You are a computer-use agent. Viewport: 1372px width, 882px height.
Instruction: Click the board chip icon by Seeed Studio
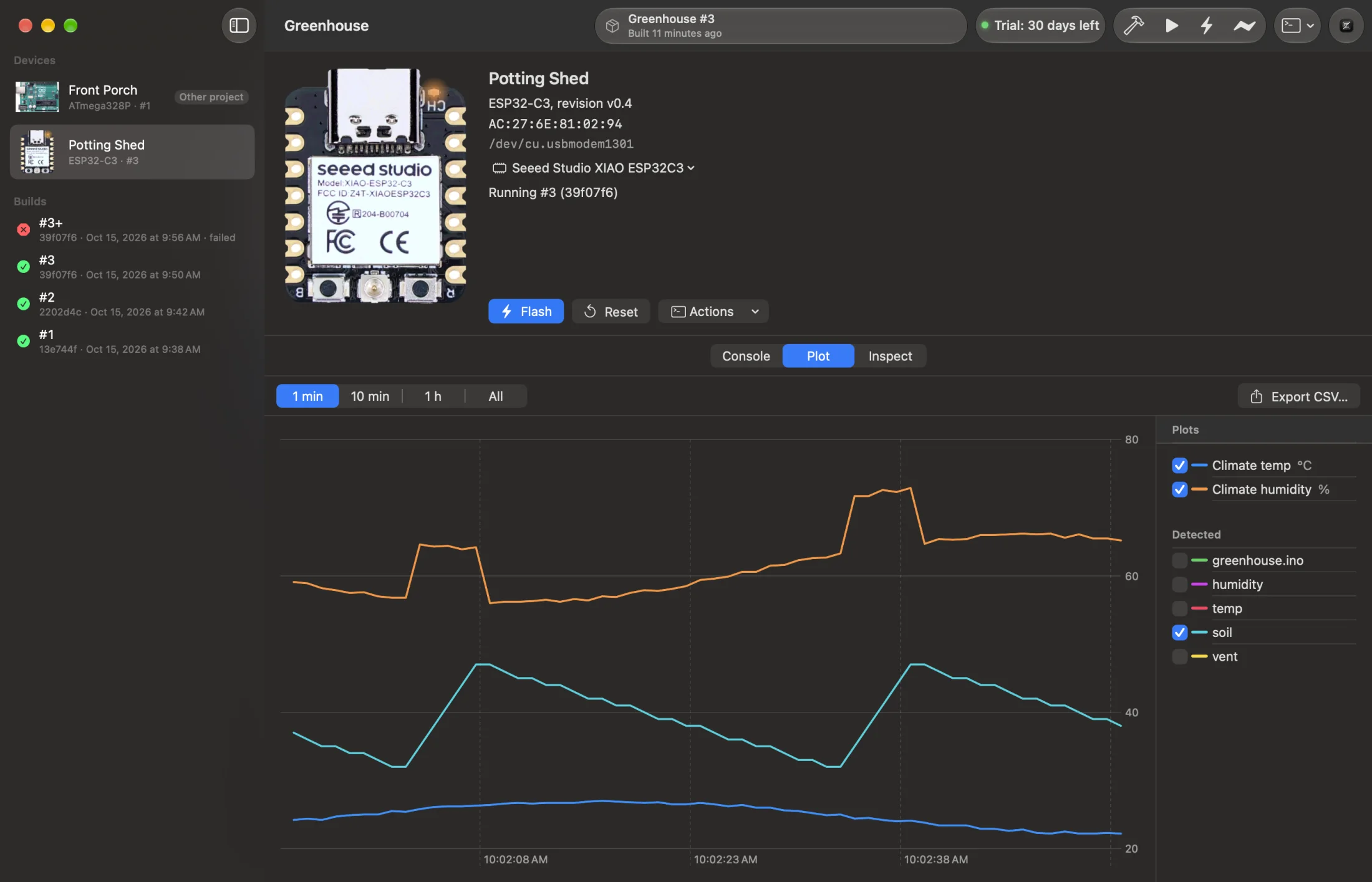499,168
